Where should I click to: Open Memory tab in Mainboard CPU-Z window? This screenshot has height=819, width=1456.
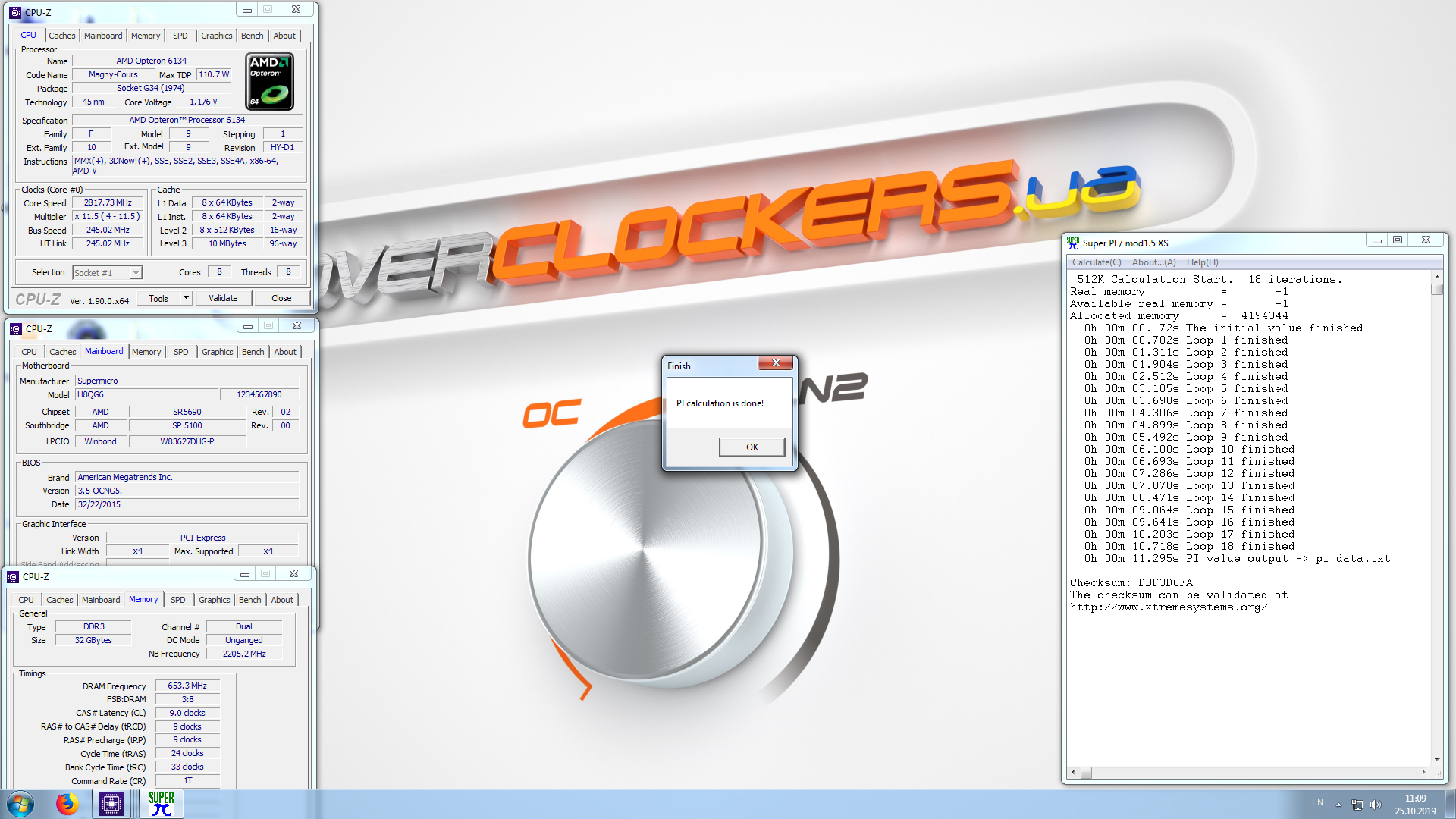(146, 352)
